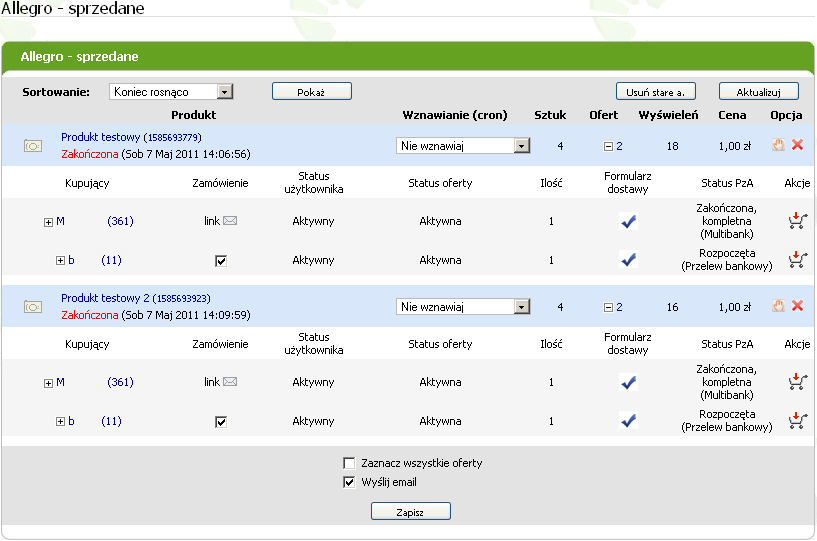
Task: Expand buyer b row in Produkt testowy 2
Action: 60,422
